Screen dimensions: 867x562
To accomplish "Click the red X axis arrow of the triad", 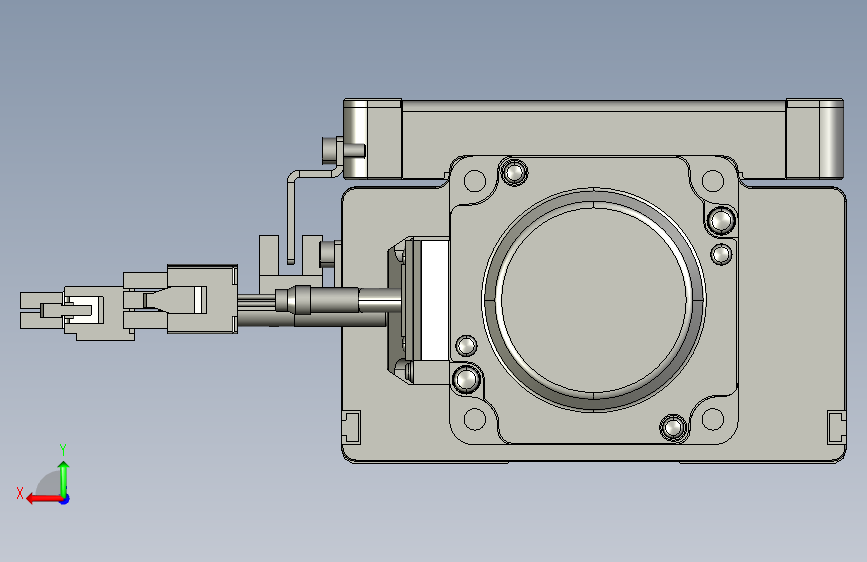I will click(44, 499).
